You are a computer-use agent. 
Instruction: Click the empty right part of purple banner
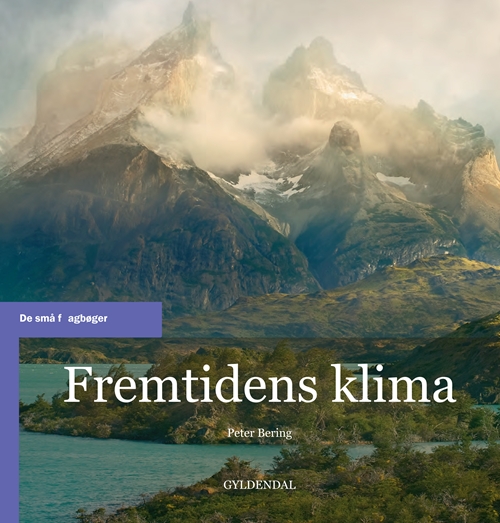135,319
